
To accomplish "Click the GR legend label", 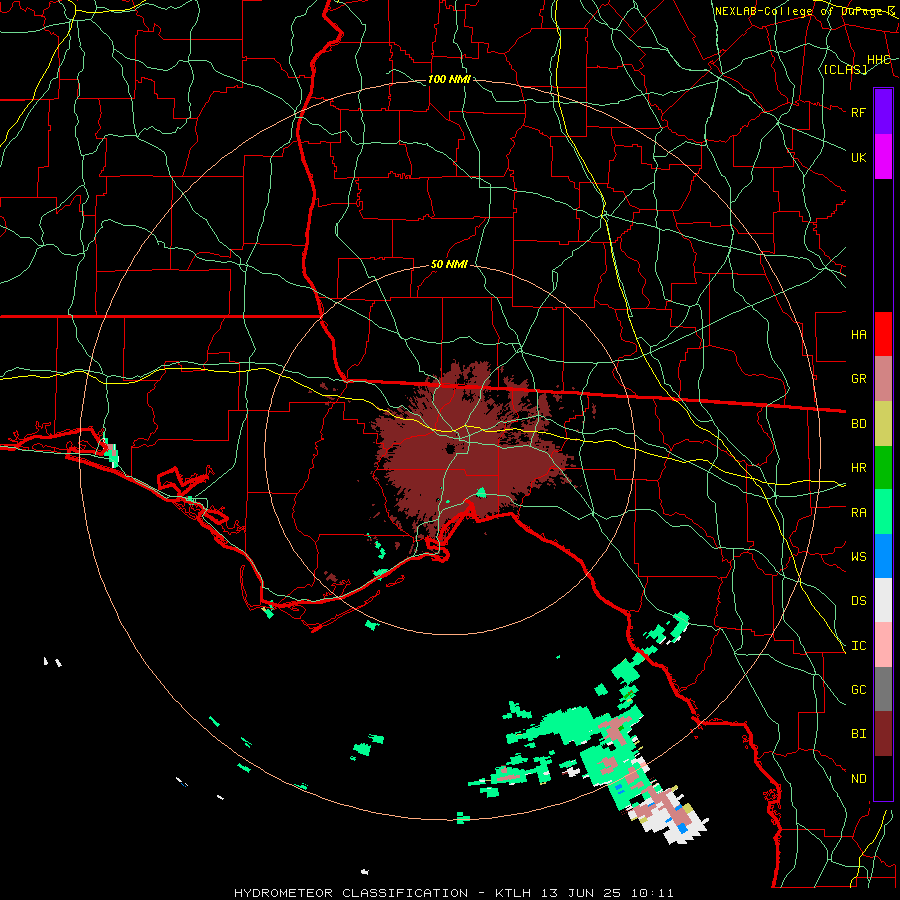I will (x=858, y=379).
